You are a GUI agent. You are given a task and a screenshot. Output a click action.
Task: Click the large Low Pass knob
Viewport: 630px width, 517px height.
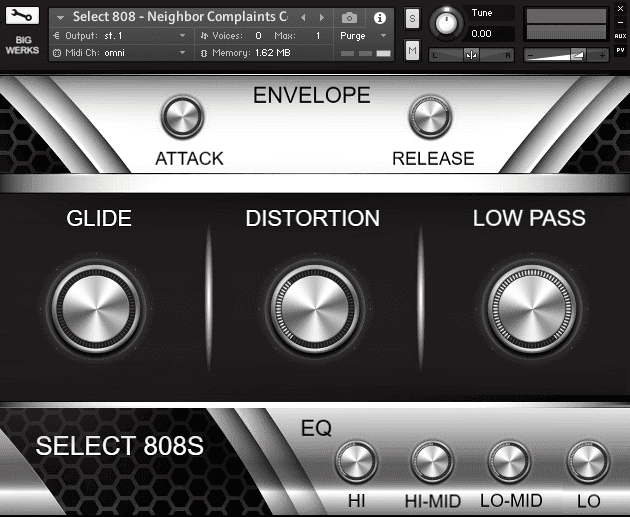pyautogui.click(x=532, y=309)
